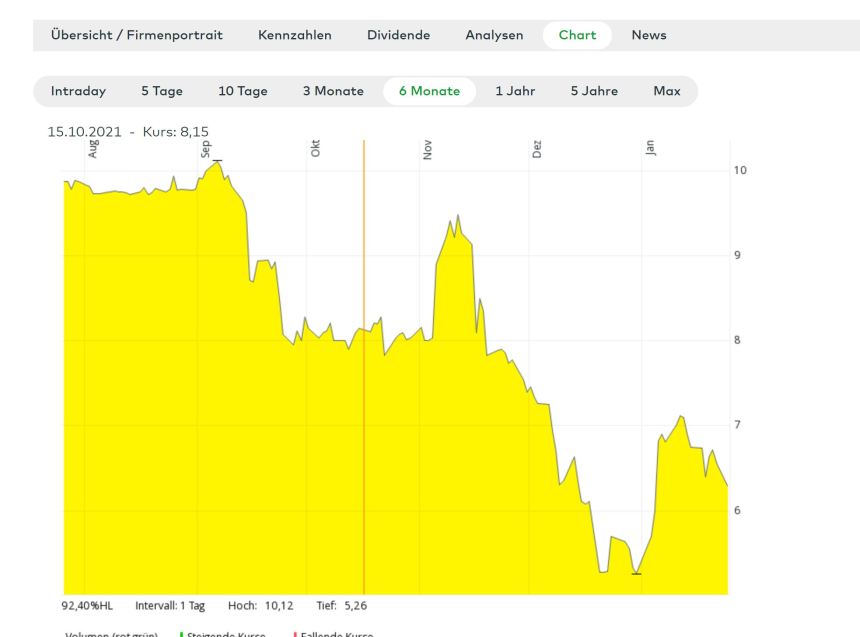Switch to the Kennzahlen tab

(x=295, y=35)
